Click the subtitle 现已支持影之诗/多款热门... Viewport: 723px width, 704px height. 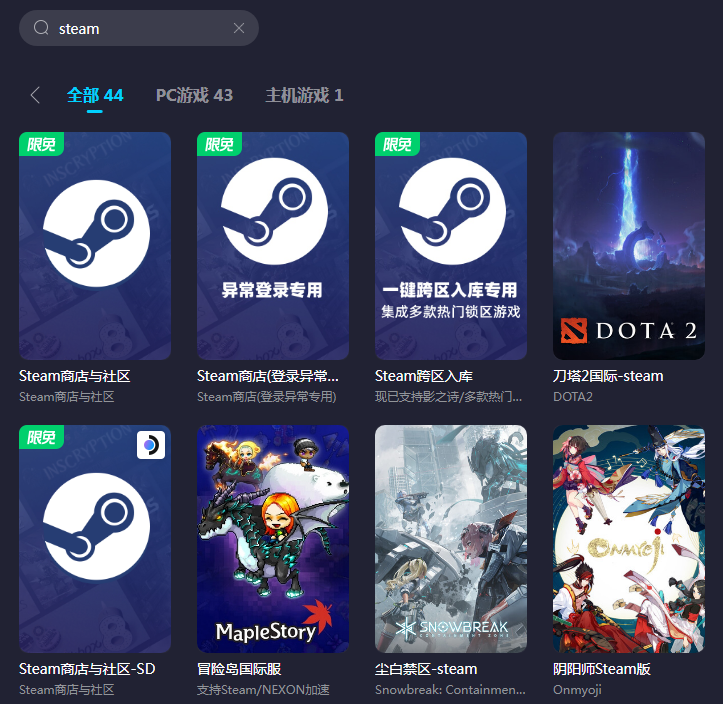coord(448,397)
